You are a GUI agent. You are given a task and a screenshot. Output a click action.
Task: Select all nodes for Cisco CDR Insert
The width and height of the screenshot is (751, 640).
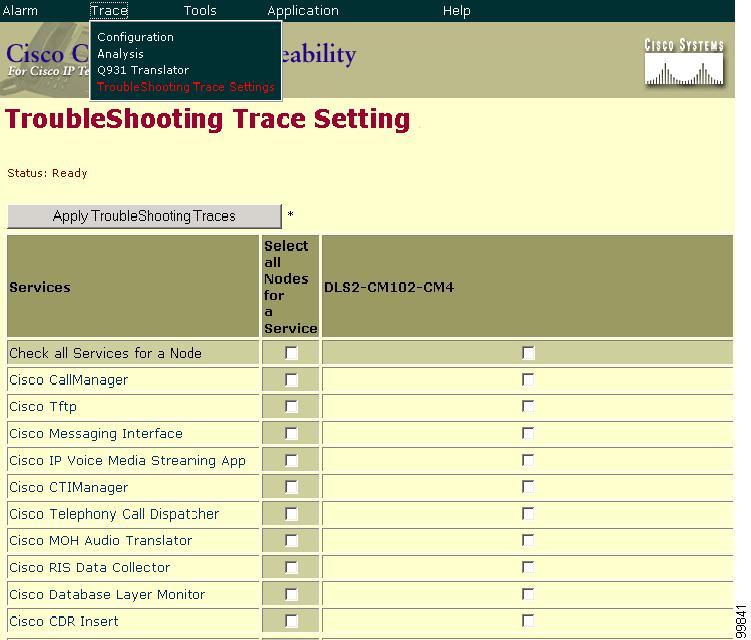[291, 621]
